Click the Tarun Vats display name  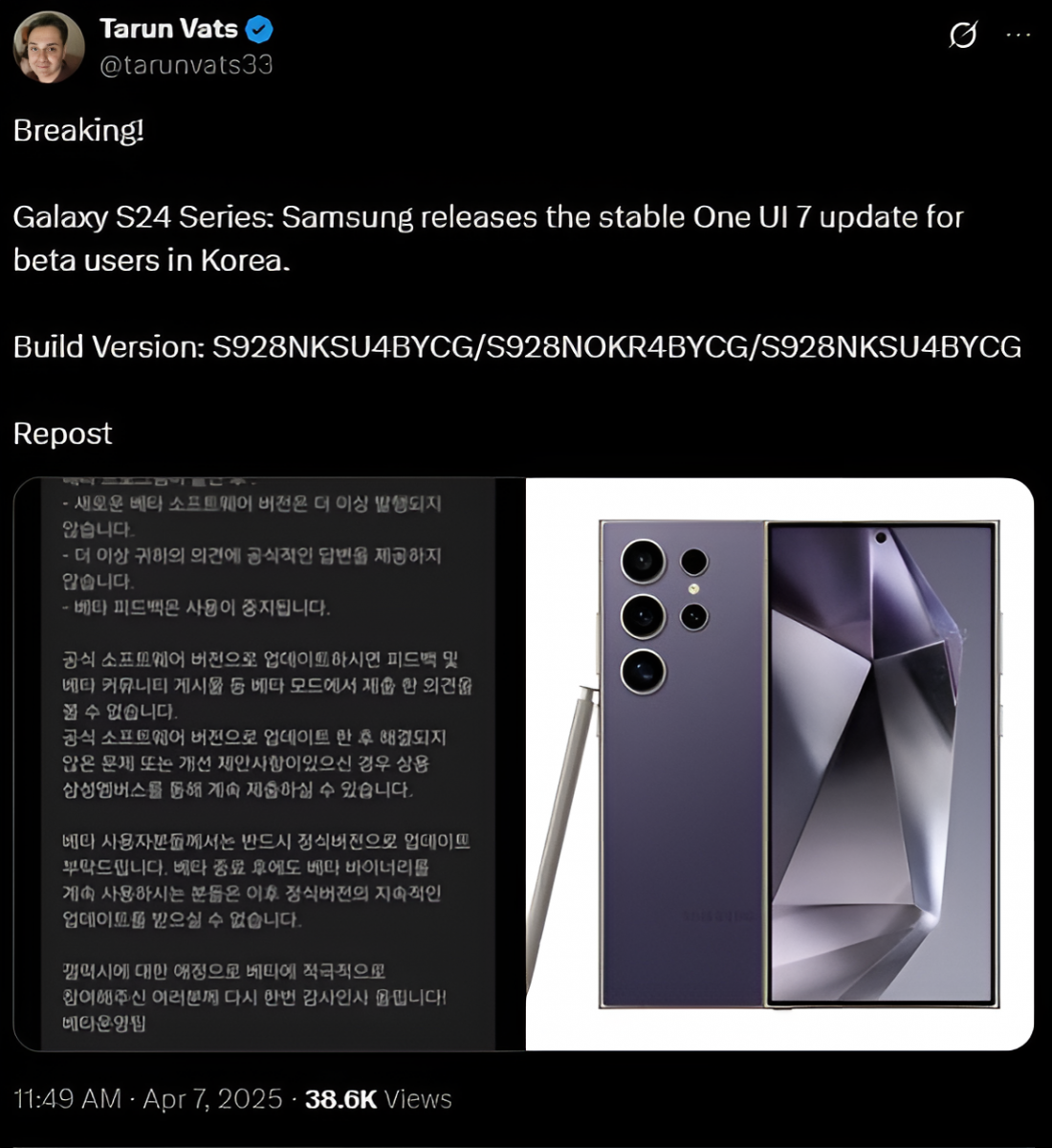(x=168, y=29)
